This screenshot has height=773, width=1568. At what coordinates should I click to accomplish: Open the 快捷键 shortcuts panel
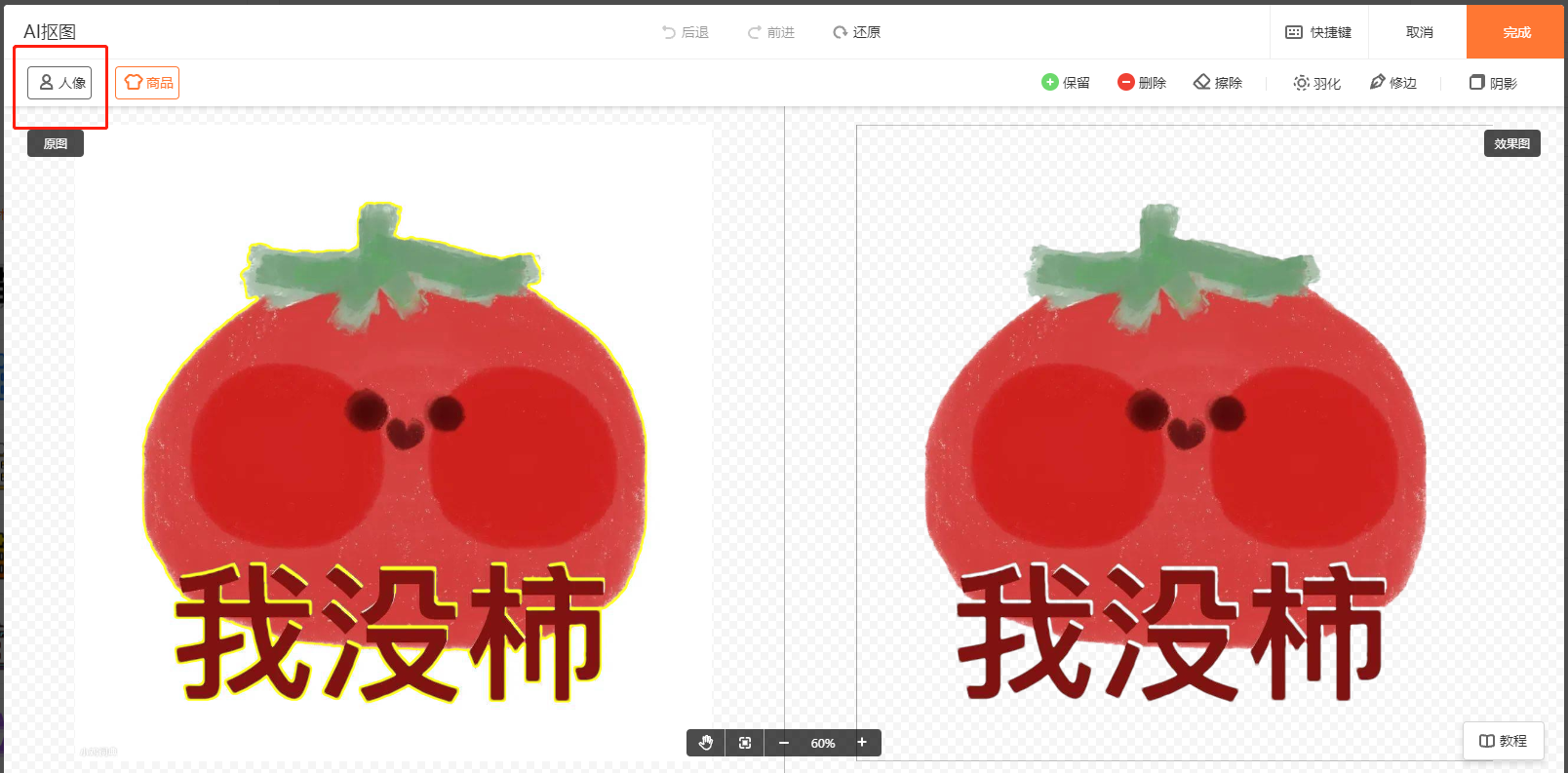coord(1318,32)
